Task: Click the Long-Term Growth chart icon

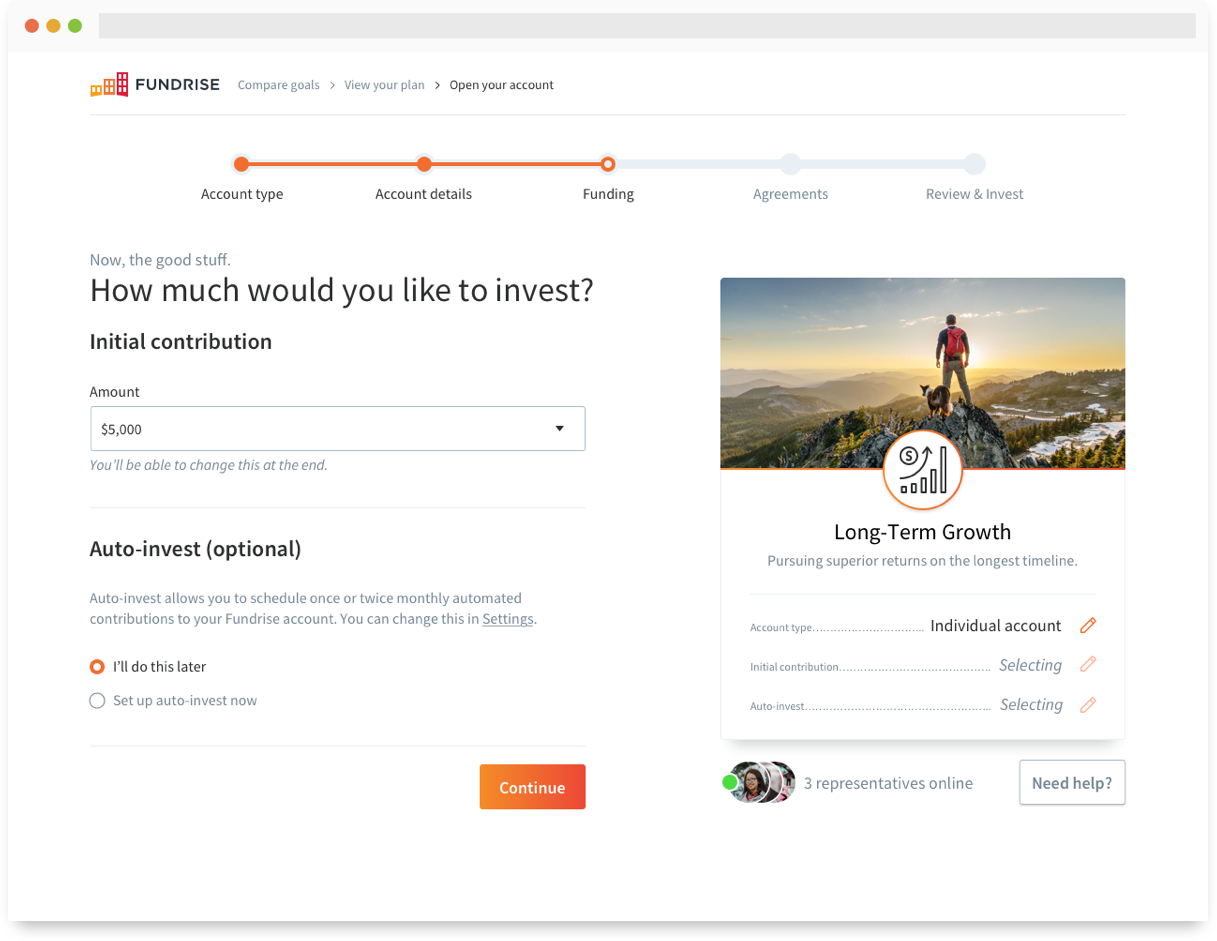Action: pyautogui.click(x=922, y=470)
